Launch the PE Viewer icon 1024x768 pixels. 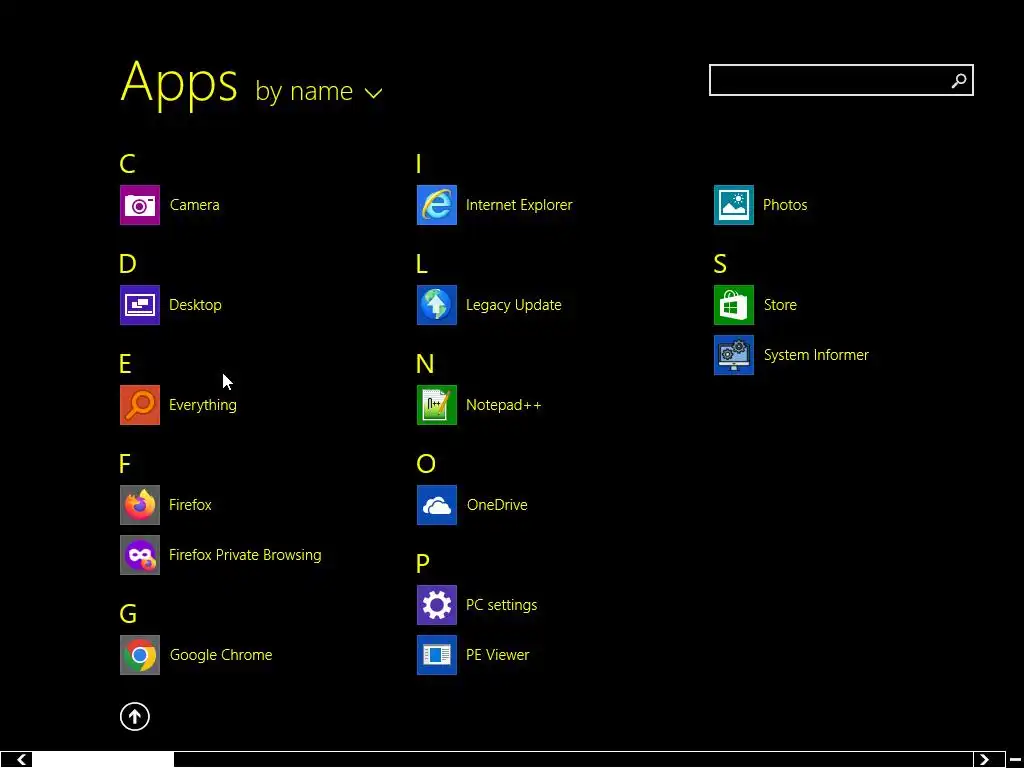tap(437, 655)
